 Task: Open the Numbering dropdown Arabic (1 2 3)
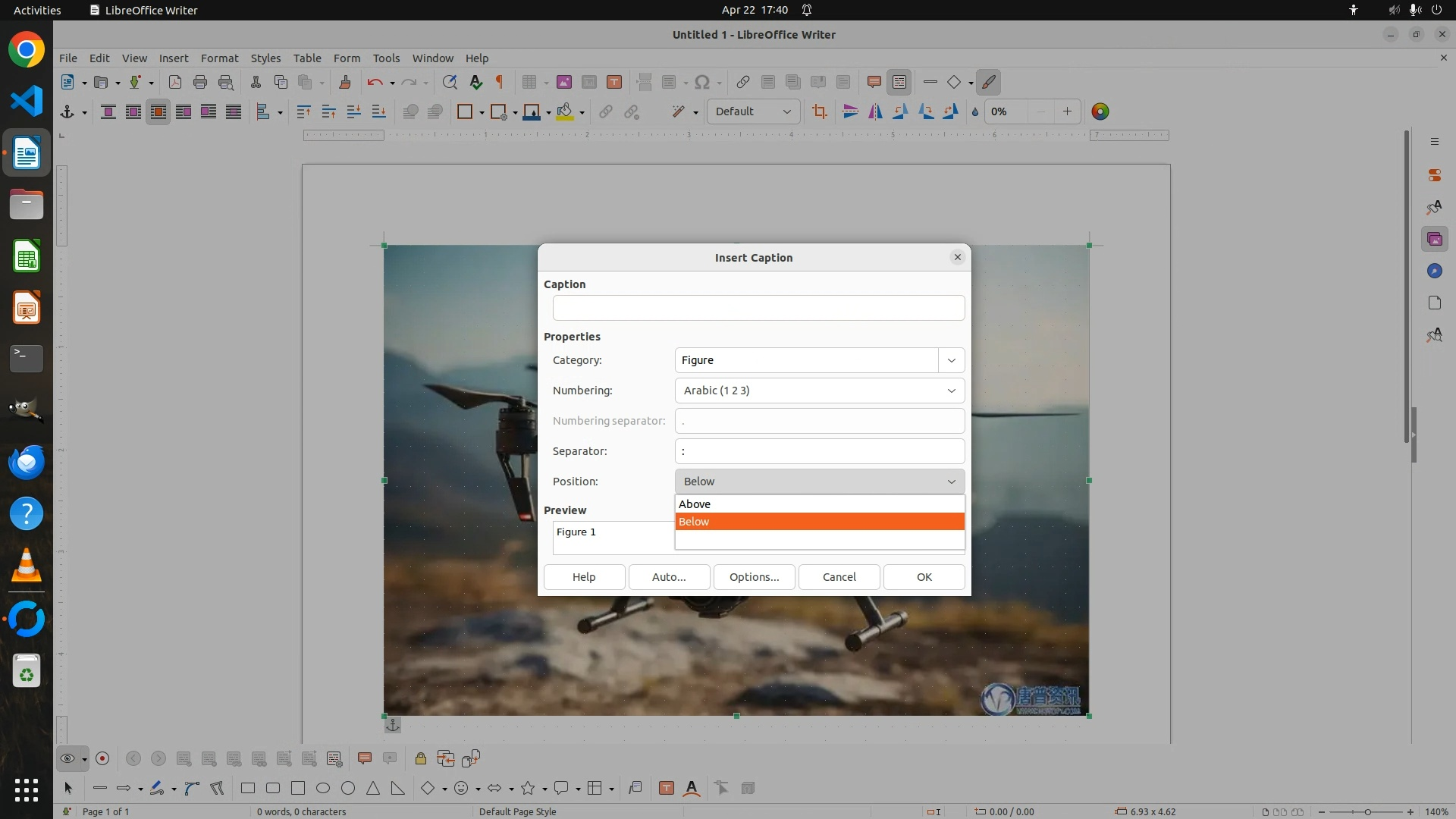(x=819, y=391)
